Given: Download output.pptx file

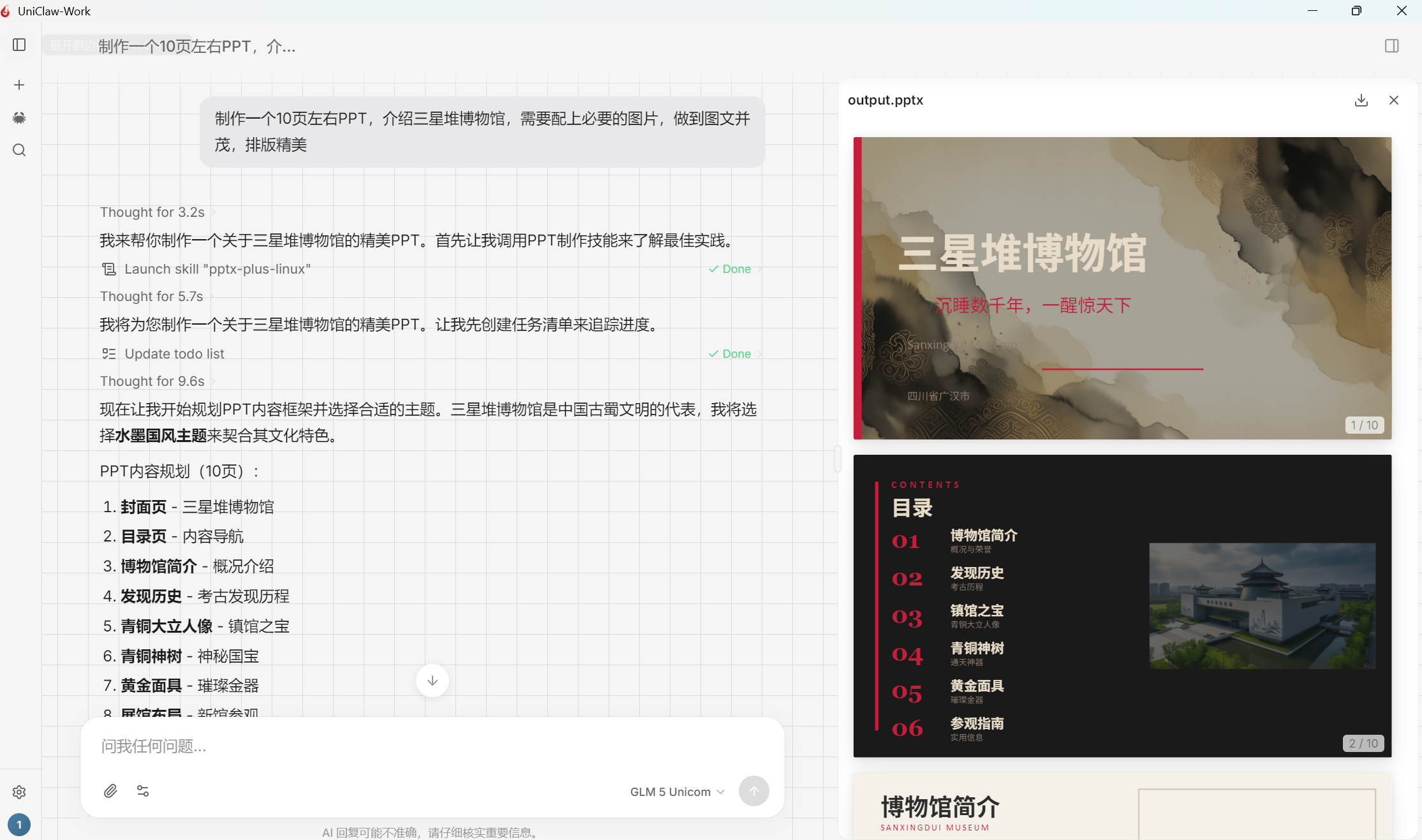Looking at the screenshot, I should 1361,100.
